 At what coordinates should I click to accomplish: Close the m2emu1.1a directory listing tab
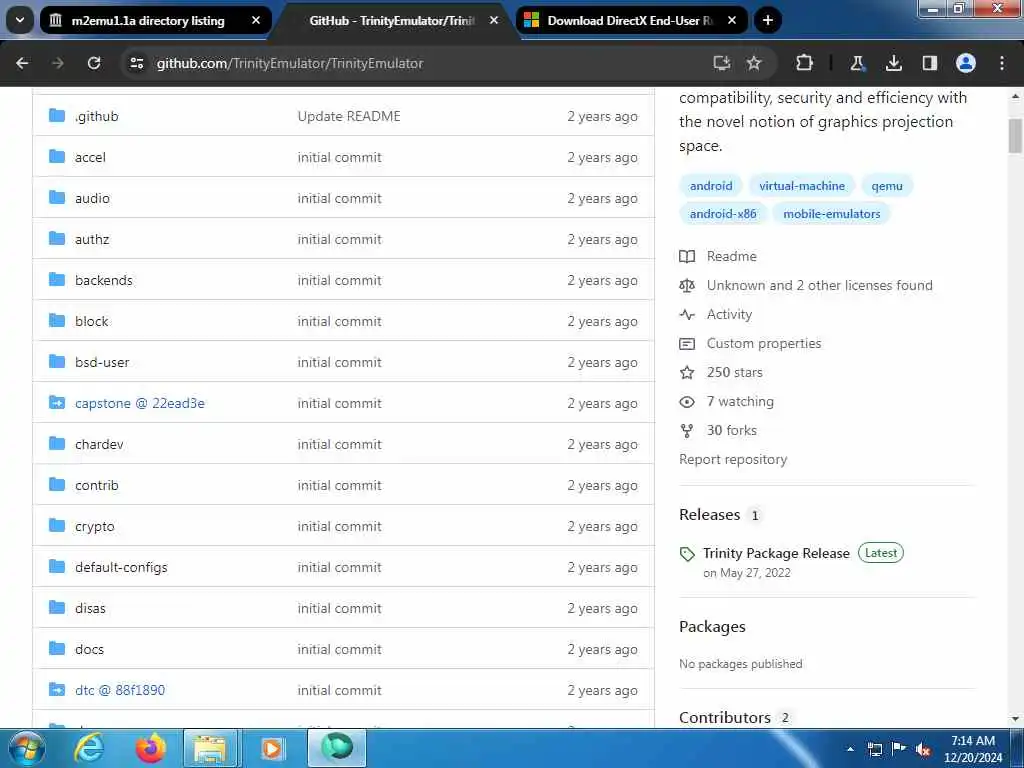(256, 20)
